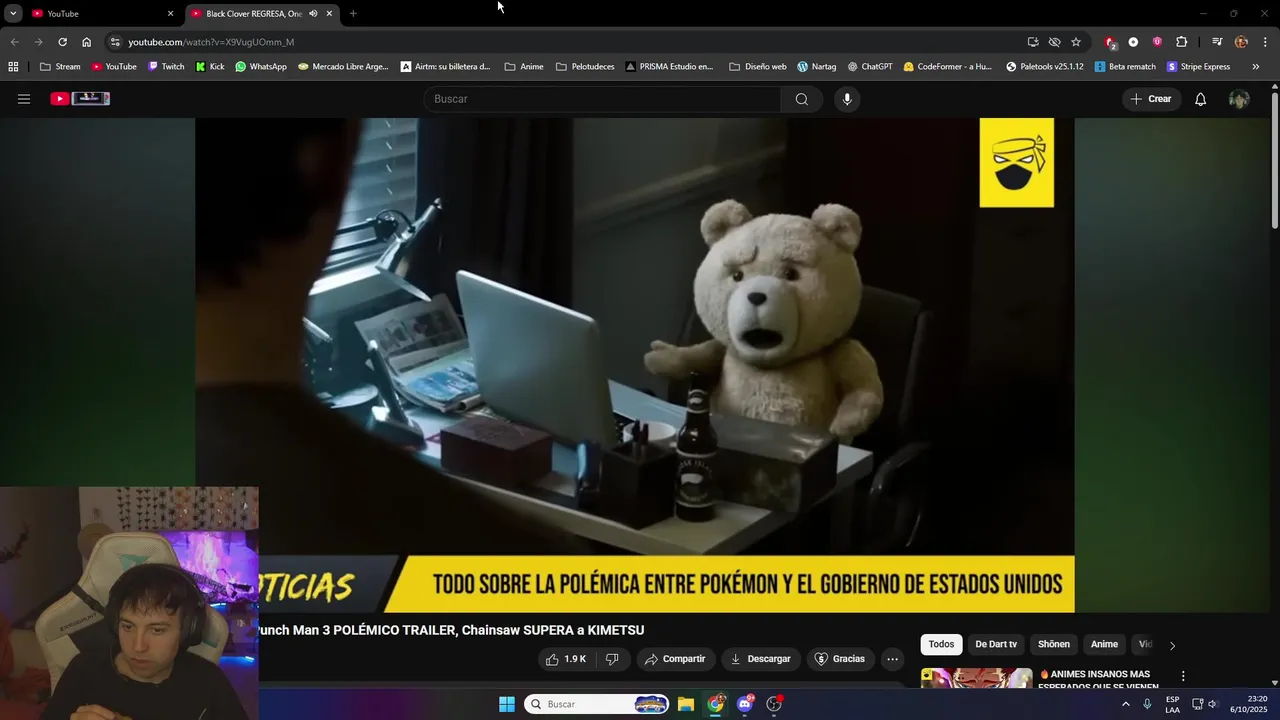Open the Pelotudeces bookmarks folder
1280x720 pixels.
pos(585,67)
